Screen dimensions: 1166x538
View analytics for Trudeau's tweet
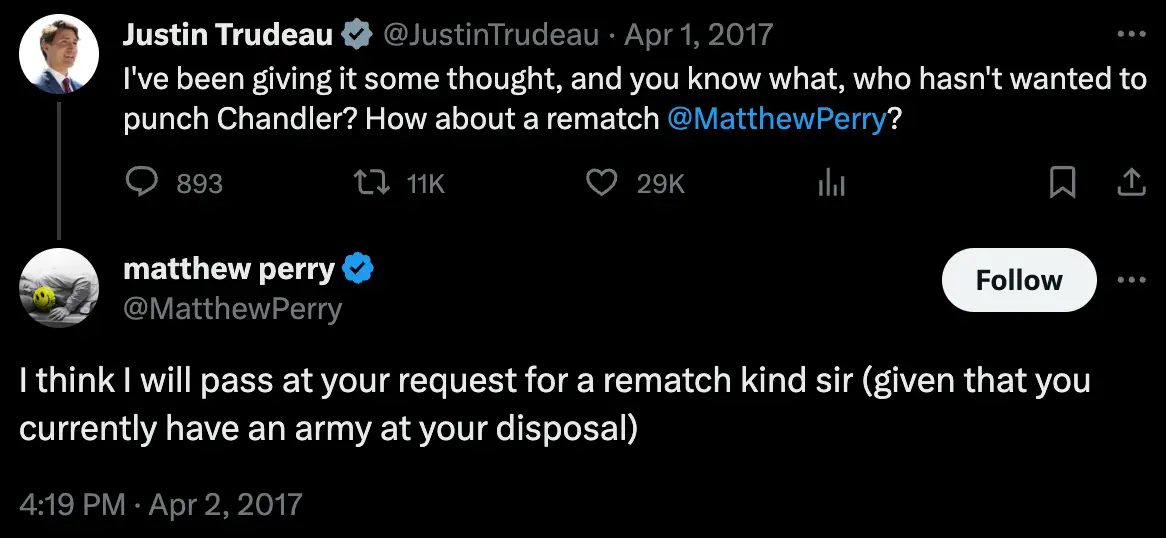[x=831, y=183]
